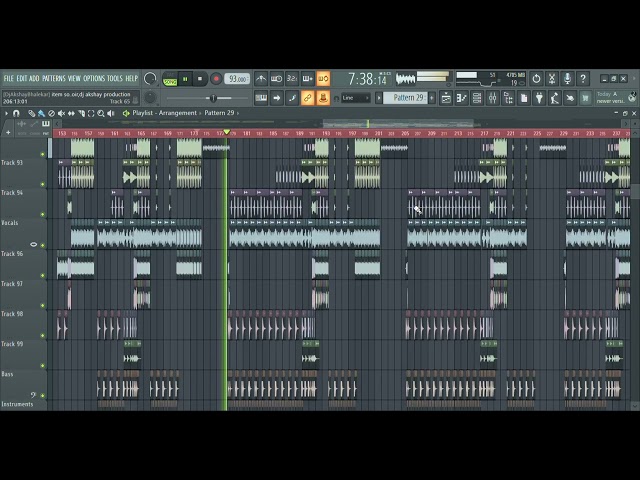
Task: Open the Browser icon
Action: point(508,98)
